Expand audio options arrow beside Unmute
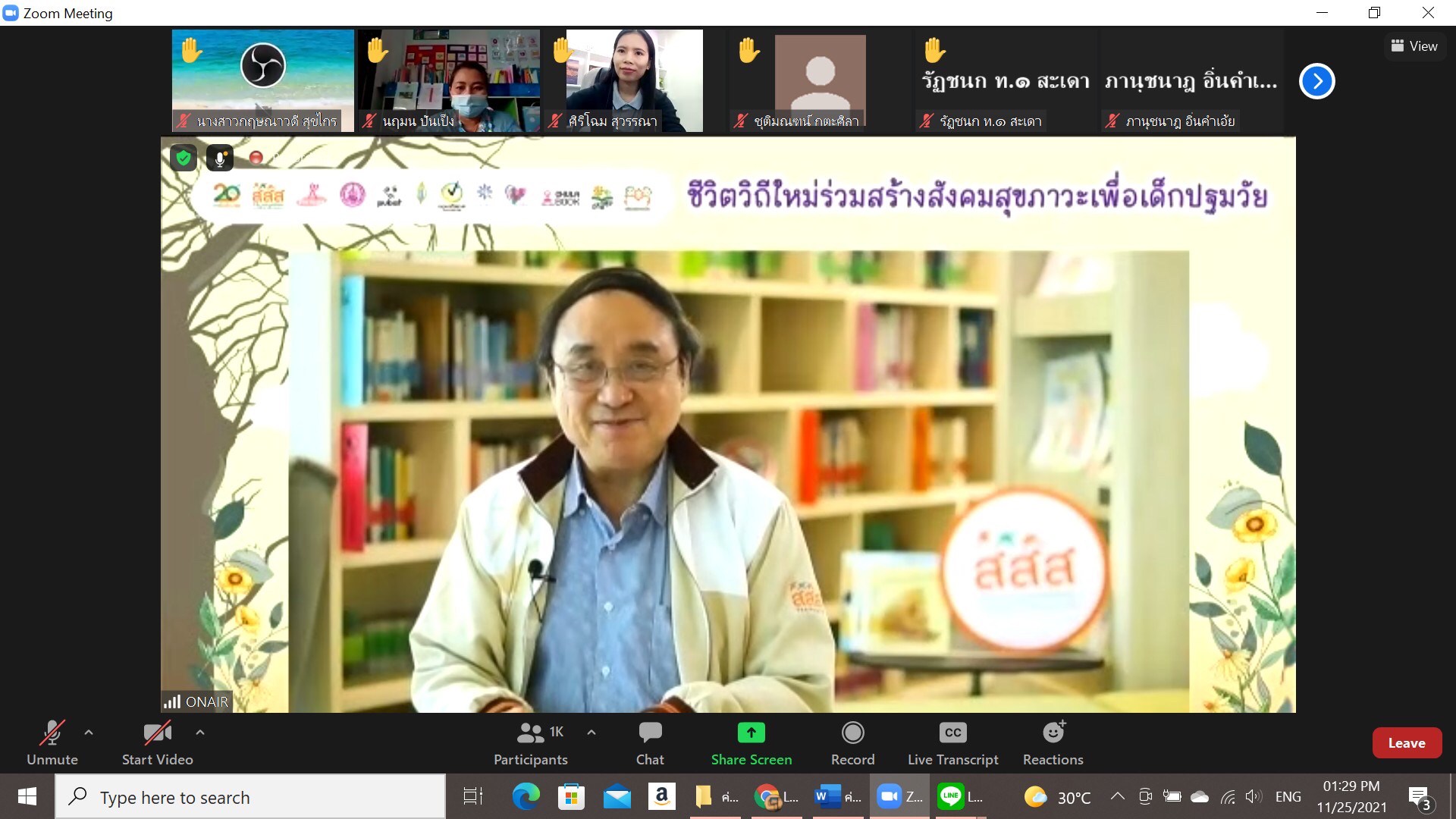Image resolution: width=1456 pixels, height=819 pixels. click(89, 733)
